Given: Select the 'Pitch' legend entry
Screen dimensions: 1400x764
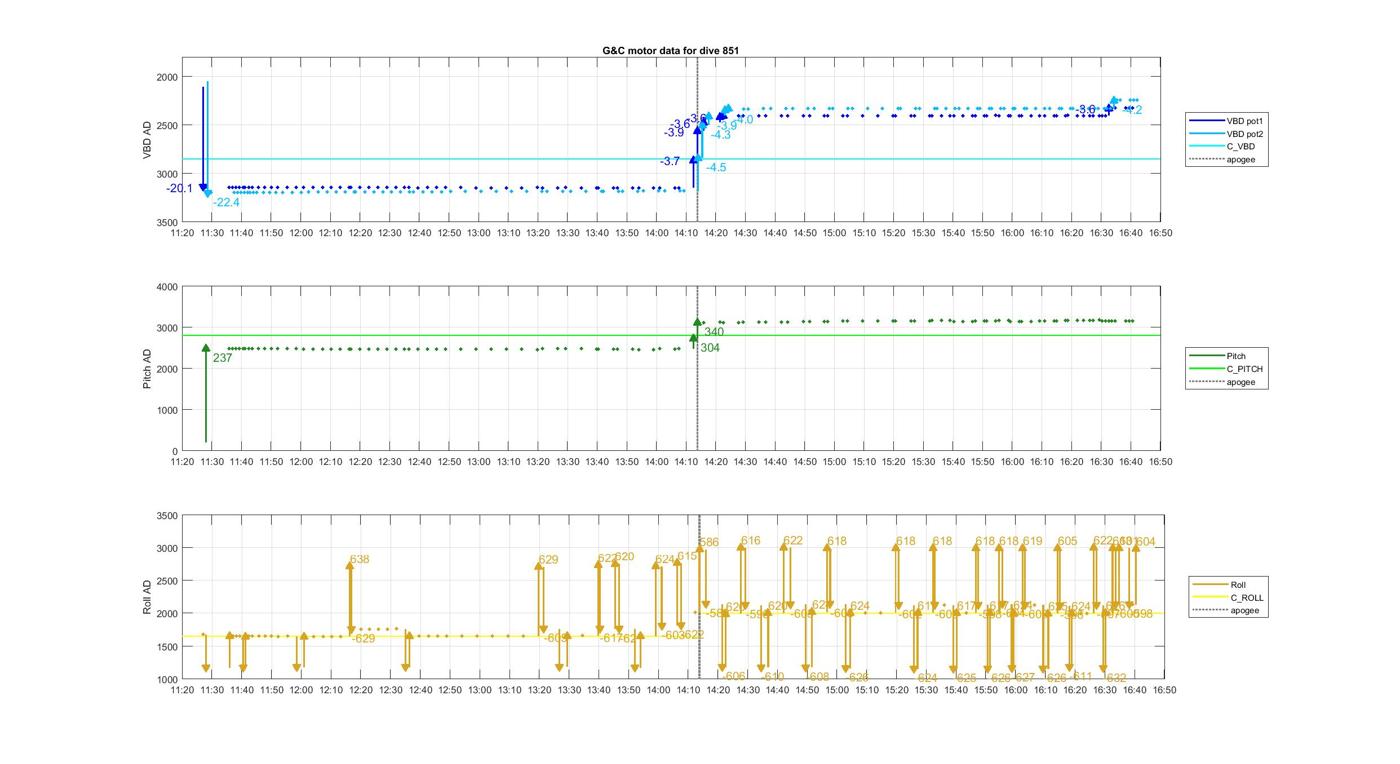Looking at the screenshot, I should click(1236, 356).
